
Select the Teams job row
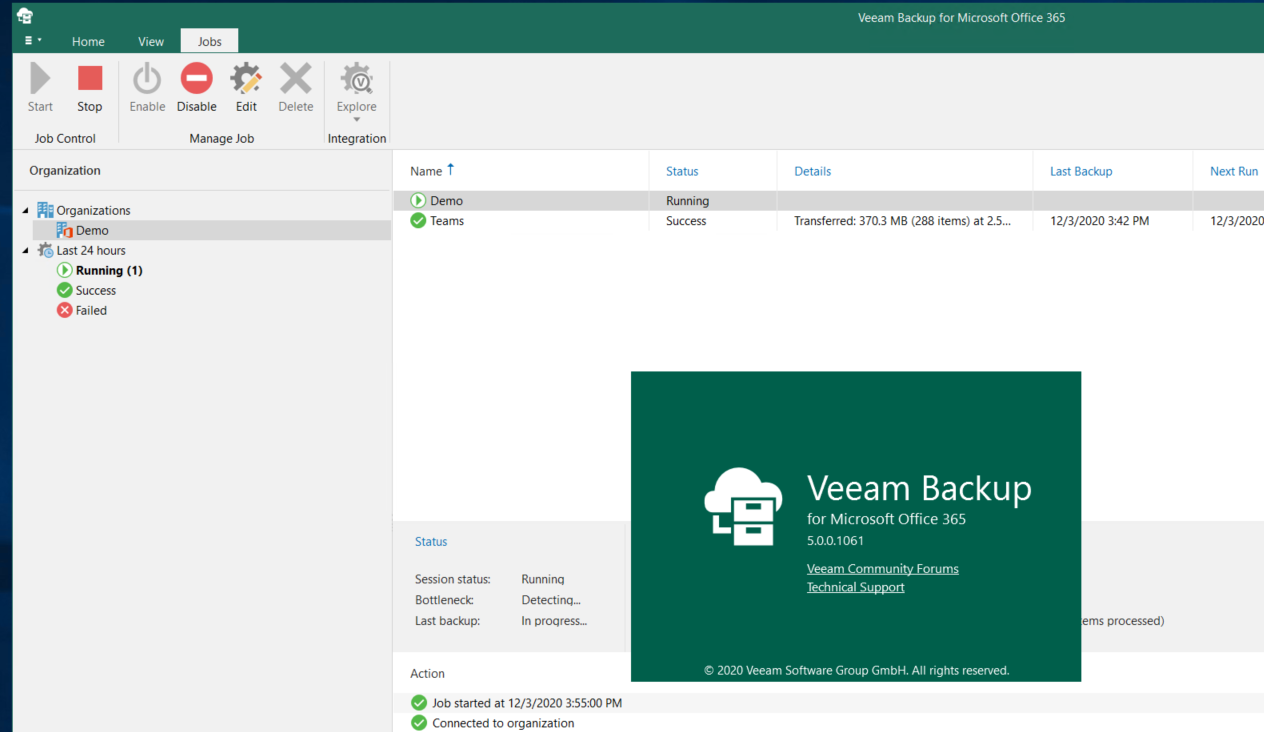447,221
